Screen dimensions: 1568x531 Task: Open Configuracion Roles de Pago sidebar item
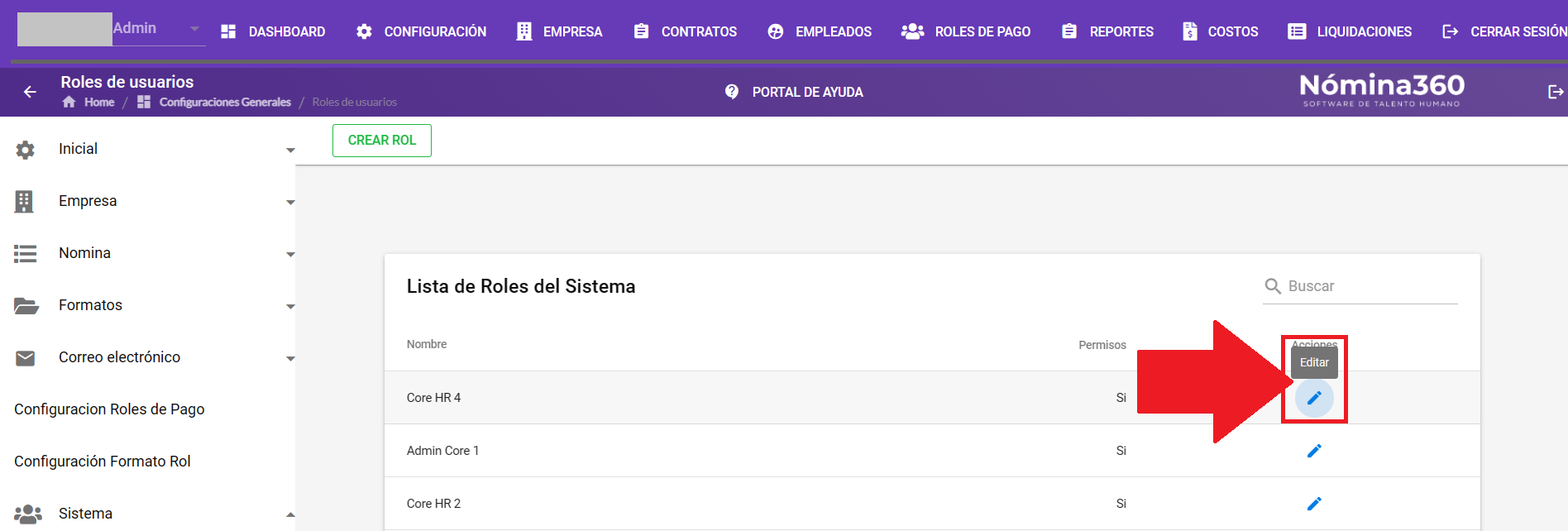tap(109, 409)
